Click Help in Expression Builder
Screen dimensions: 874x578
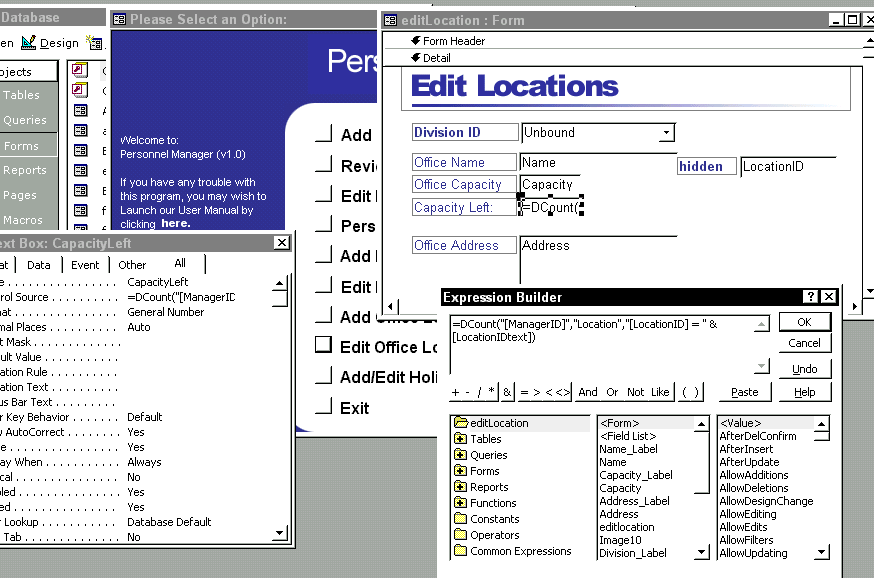point(804,392)
